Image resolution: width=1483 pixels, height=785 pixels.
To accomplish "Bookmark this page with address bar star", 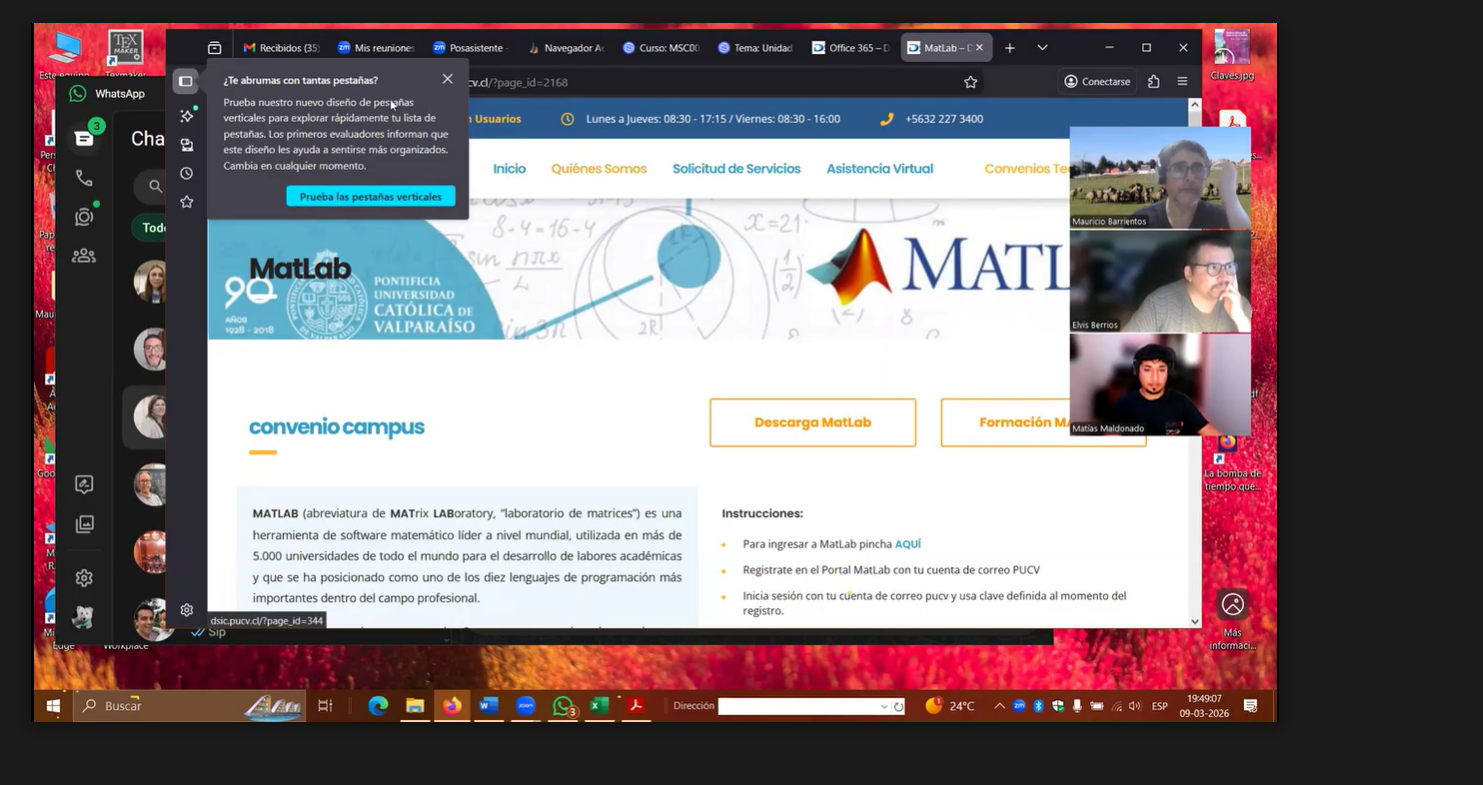I will click(x=970, y=82).
